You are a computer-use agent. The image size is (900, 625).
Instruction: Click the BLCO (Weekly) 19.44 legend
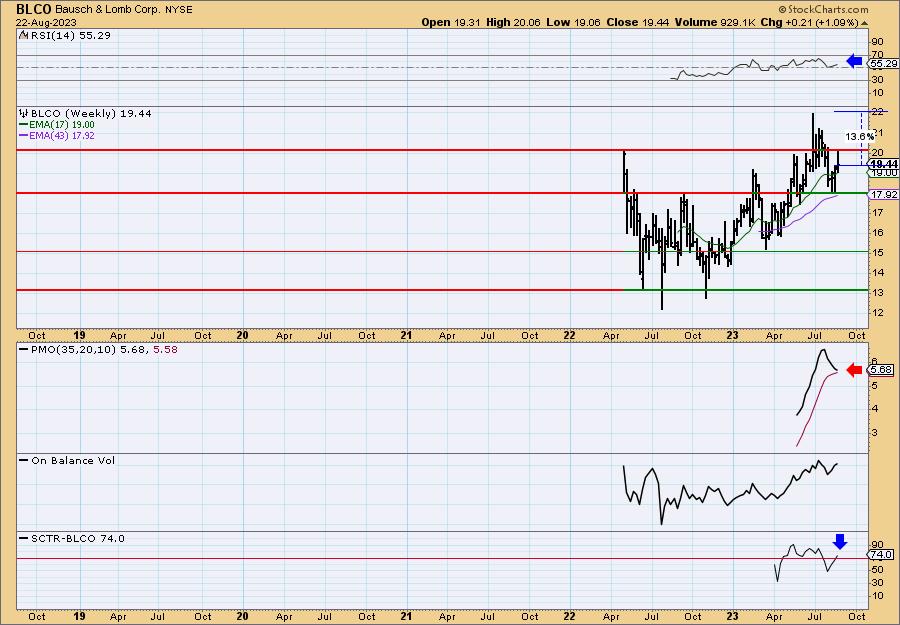(91, 114)
